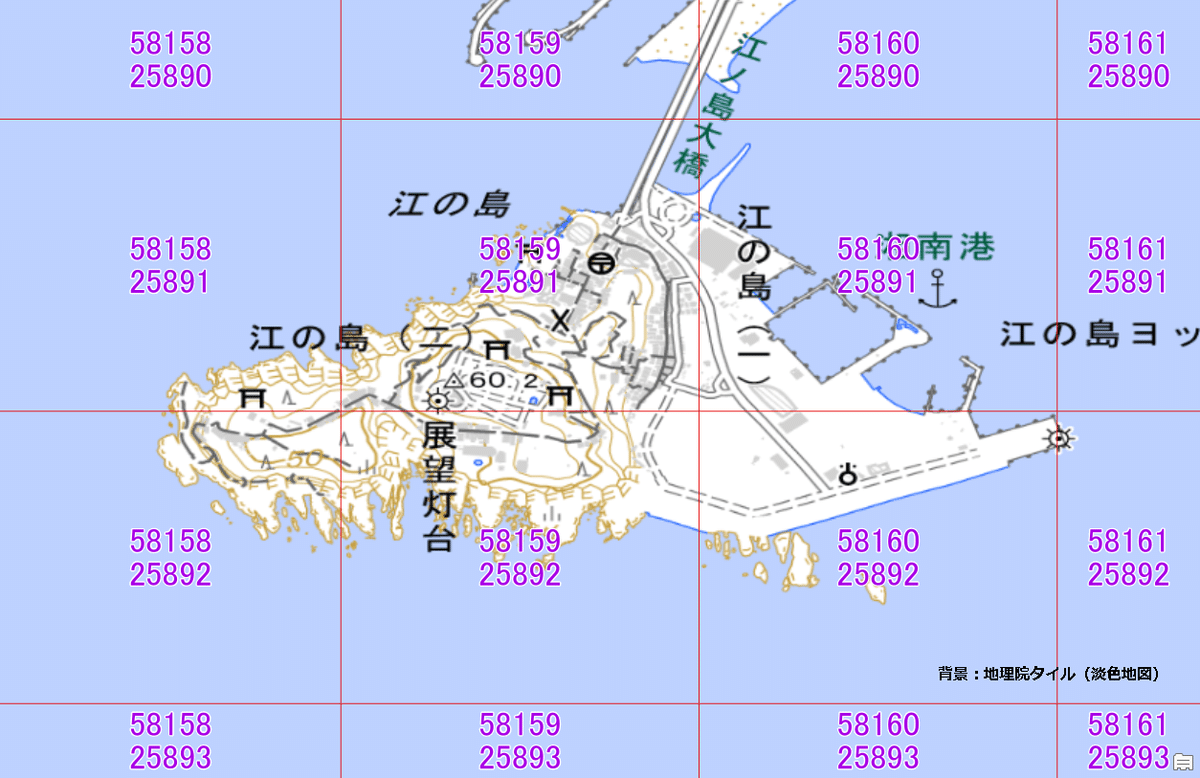This screenshot has width=1200, height=778.
Task: Click the X-shaped police box symbol
Action: tap(561, 321)
